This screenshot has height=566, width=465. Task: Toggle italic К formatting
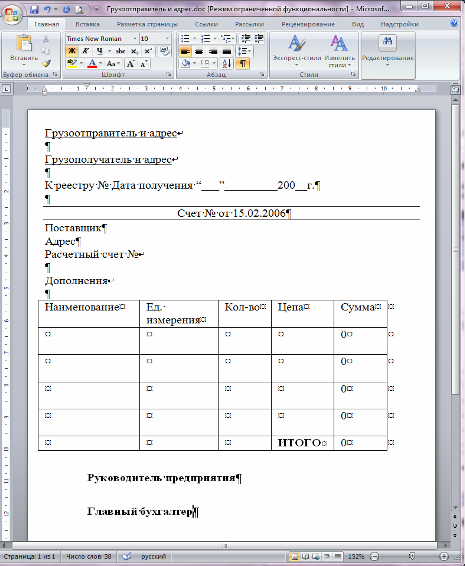(x=86, y=51)
